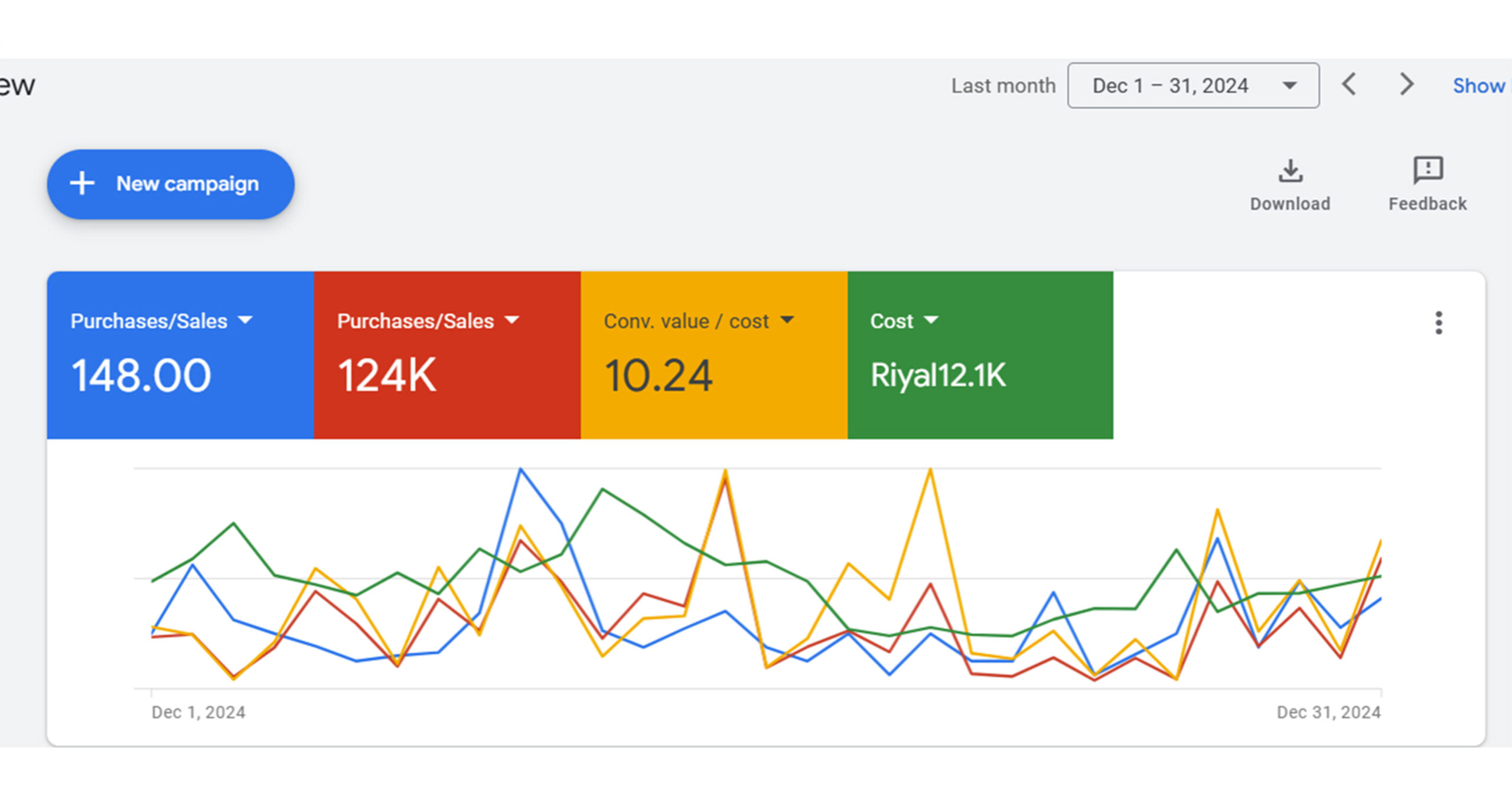Click the Download icon
1512x806 pixels.
pyautogui.click(x=1290, y=171)
